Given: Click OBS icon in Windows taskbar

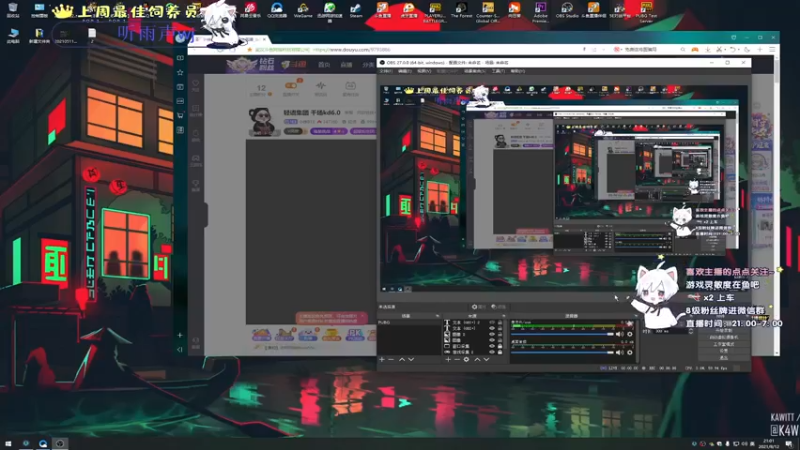Looking at the screenshot, I should click(60, 443).
